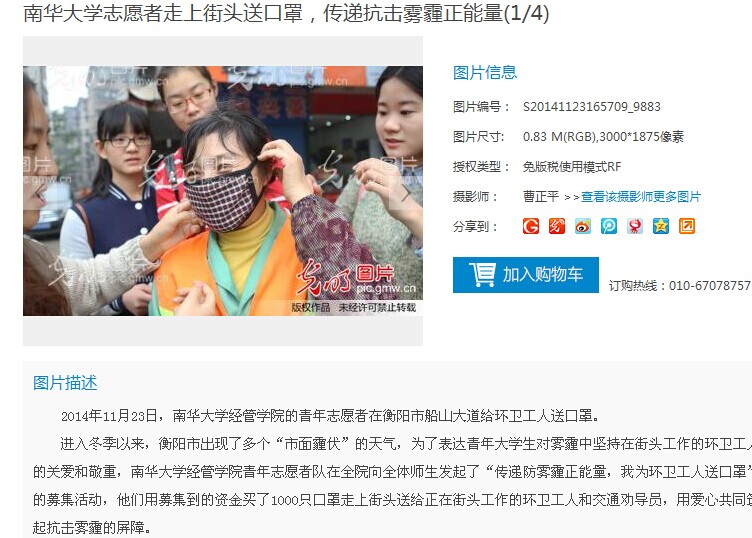
Task: Click the 图片信息 heading
Action: click(485, 73)
